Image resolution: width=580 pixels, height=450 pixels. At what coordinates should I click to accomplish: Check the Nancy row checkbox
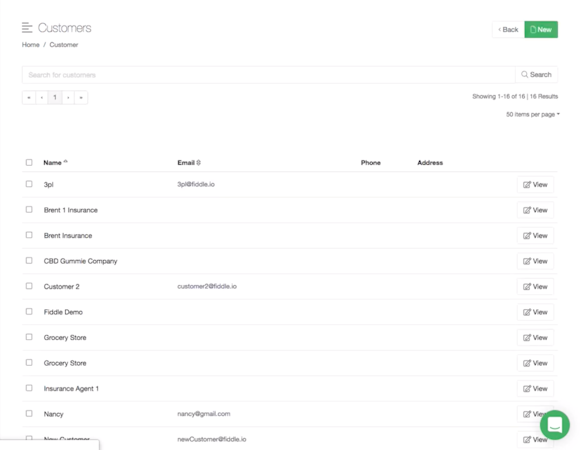coord(29,414)
